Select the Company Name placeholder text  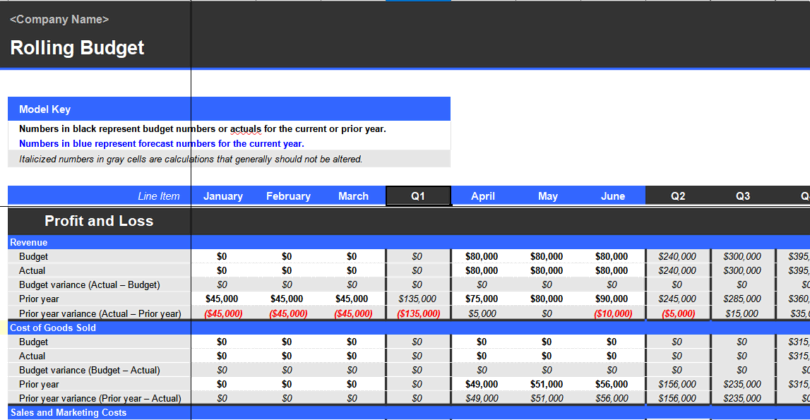59,20
